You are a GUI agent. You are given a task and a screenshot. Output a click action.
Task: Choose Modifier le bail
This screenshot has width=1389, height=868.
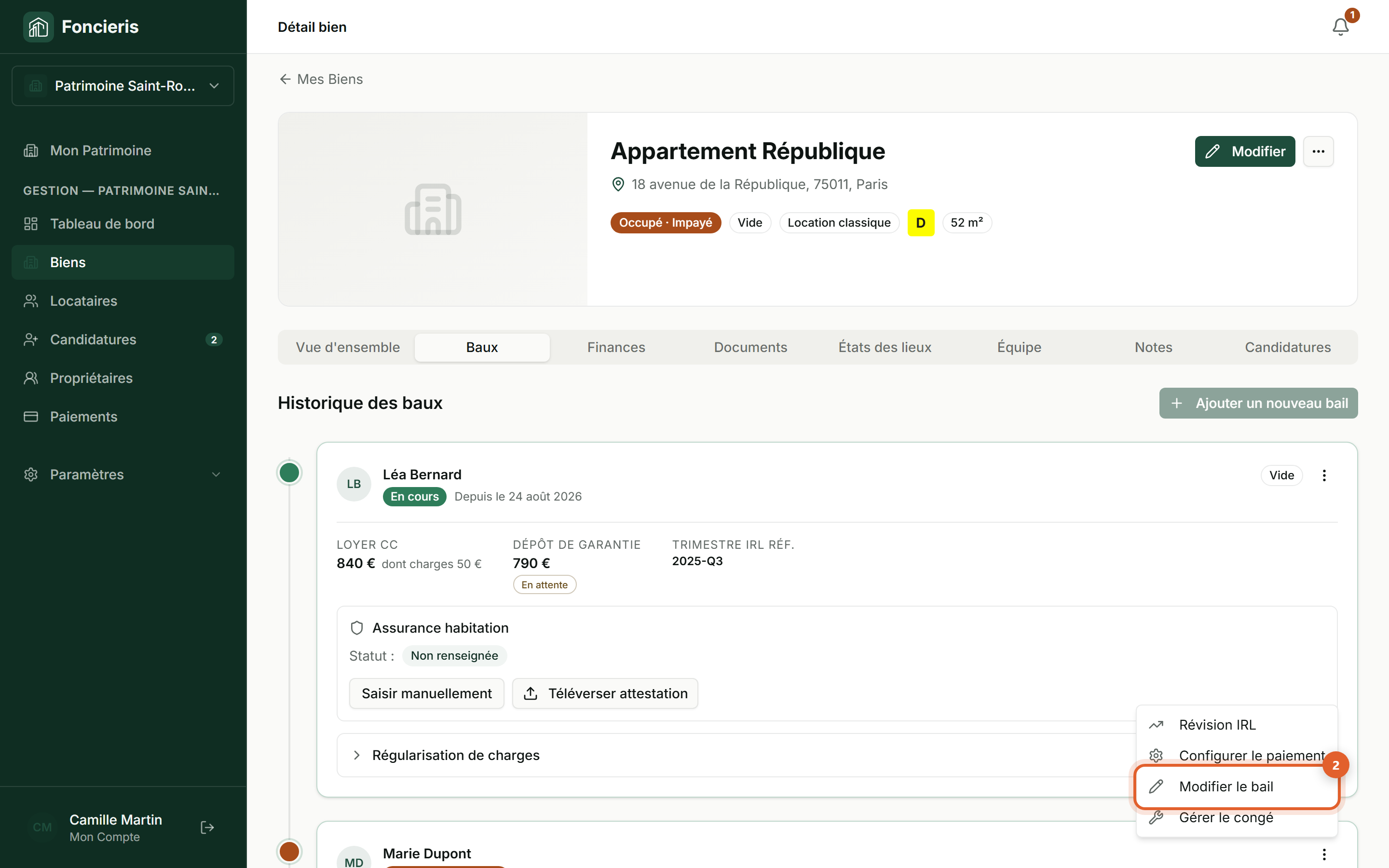(x=1236, y=787)
